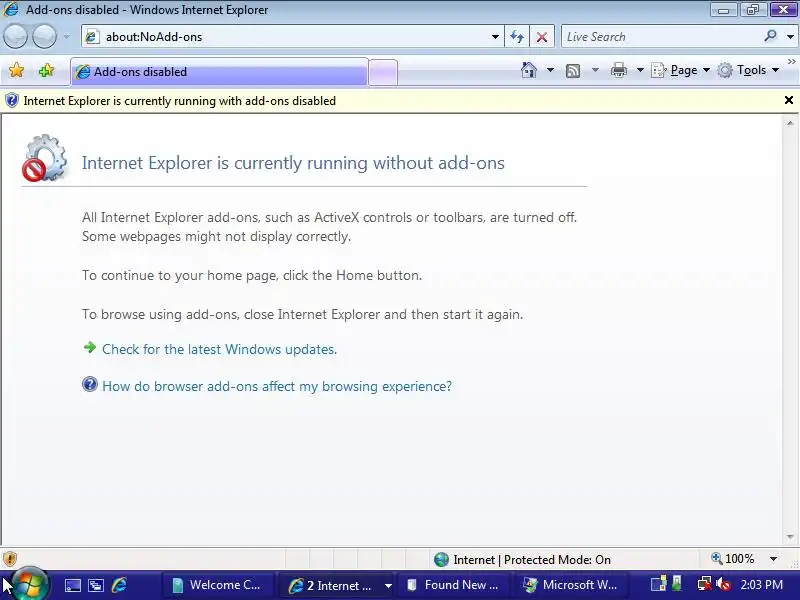The width and height of the screenshot is (800, 600).
Task: Open the Windows Start orb
Action: point(29,584)
